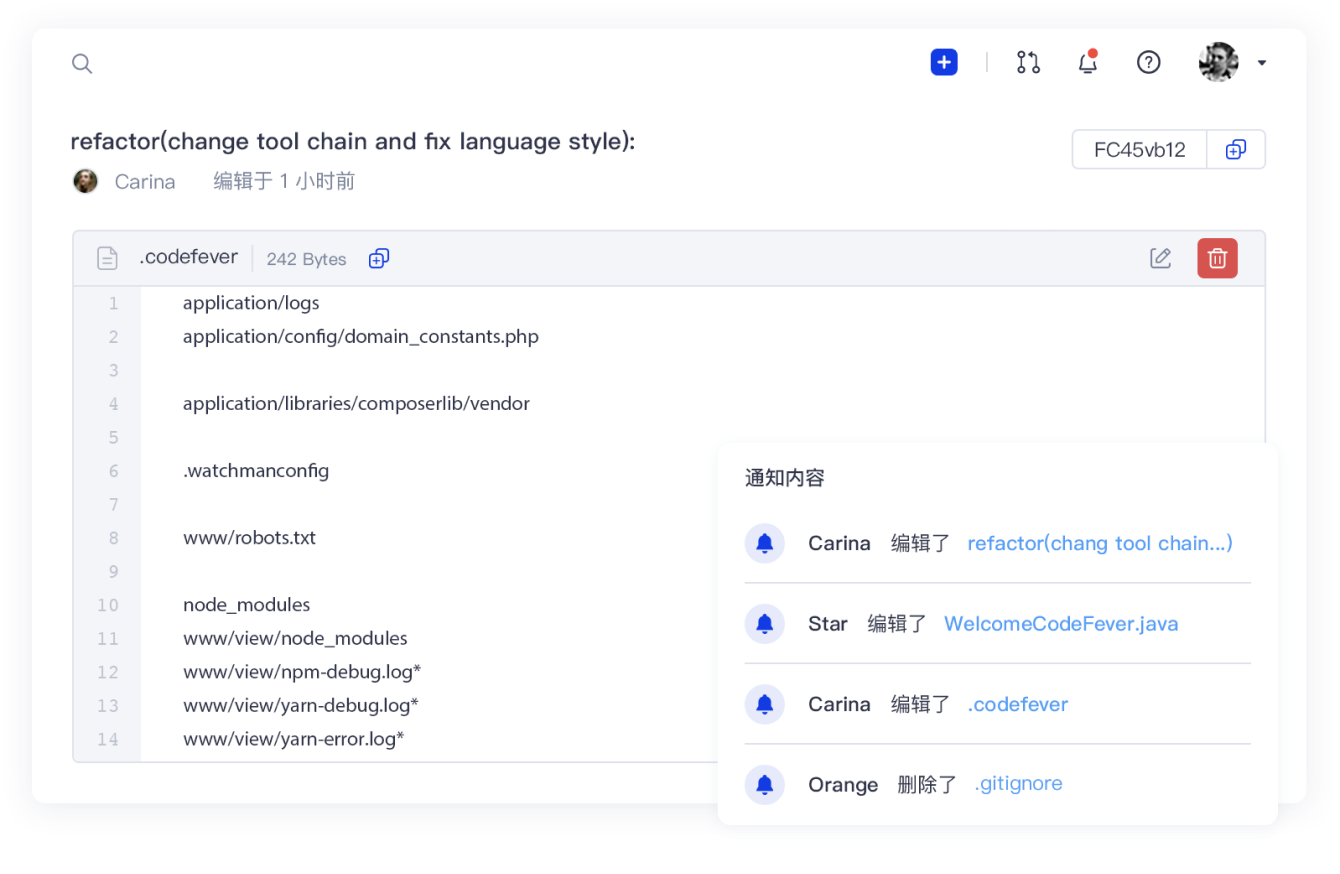This screenshot has height=874, width=1340.
Task: Click the 242 Bytes file size text
Action: 306,259
